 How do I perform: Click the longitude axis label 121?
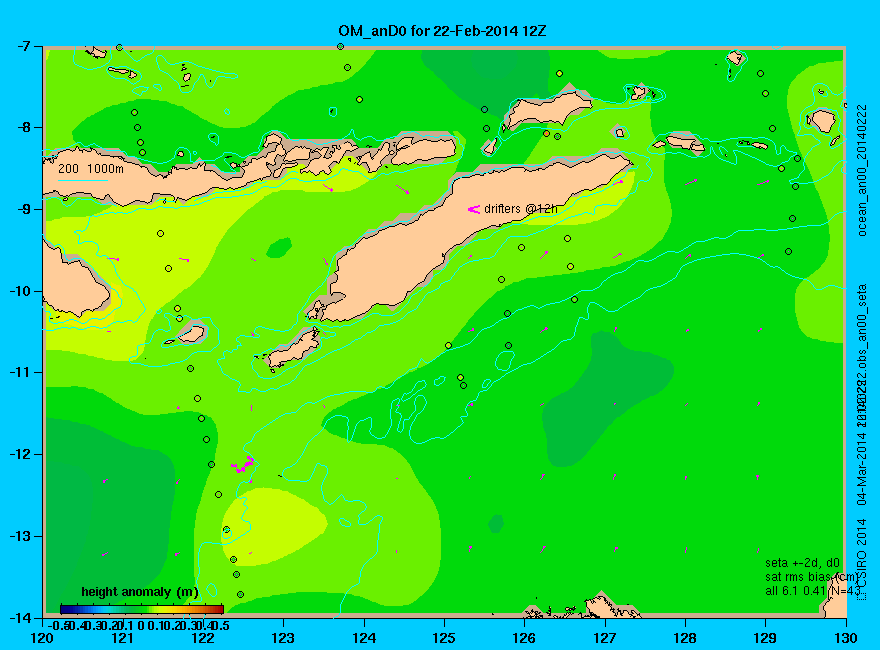point(122,638)
